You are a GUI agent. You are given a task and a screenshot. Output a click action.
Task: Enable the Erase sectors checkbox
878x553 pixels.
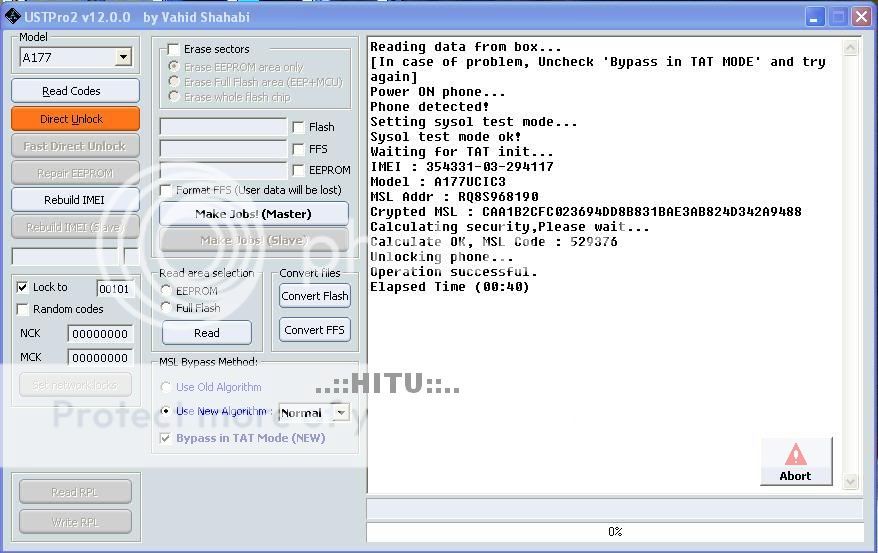point(174,49)
